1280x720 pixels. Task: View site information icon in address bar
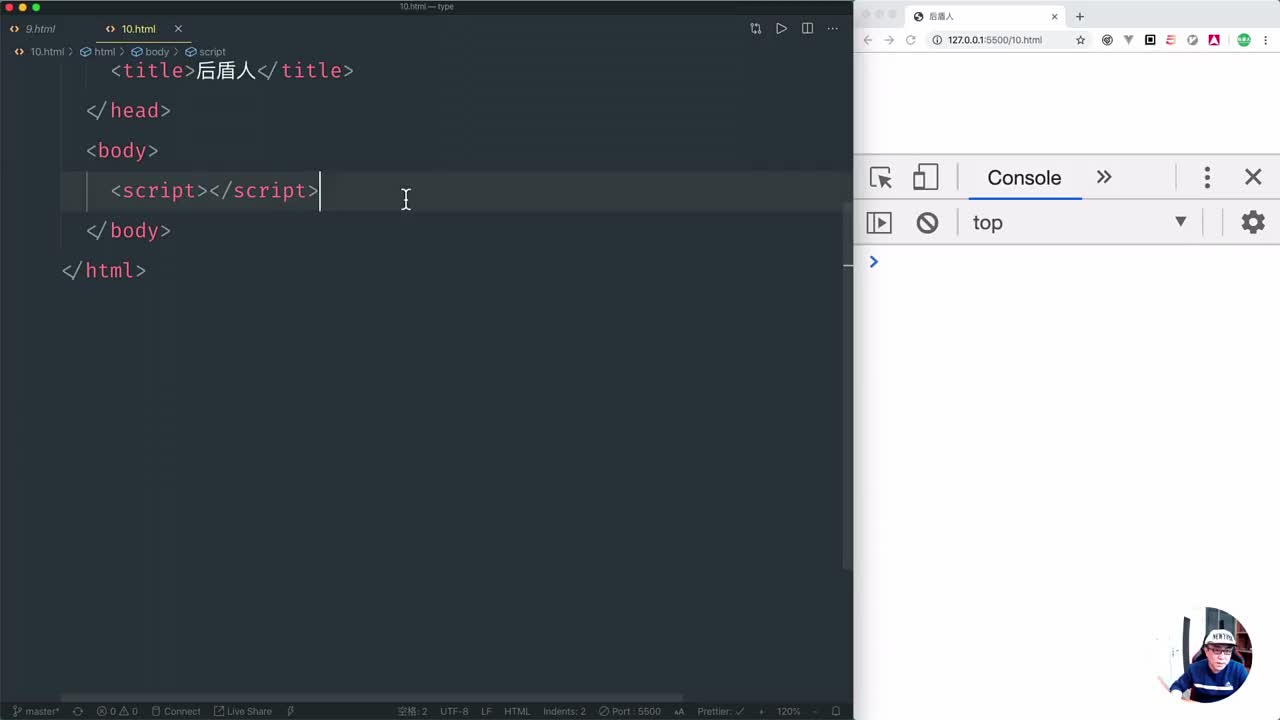937,40
